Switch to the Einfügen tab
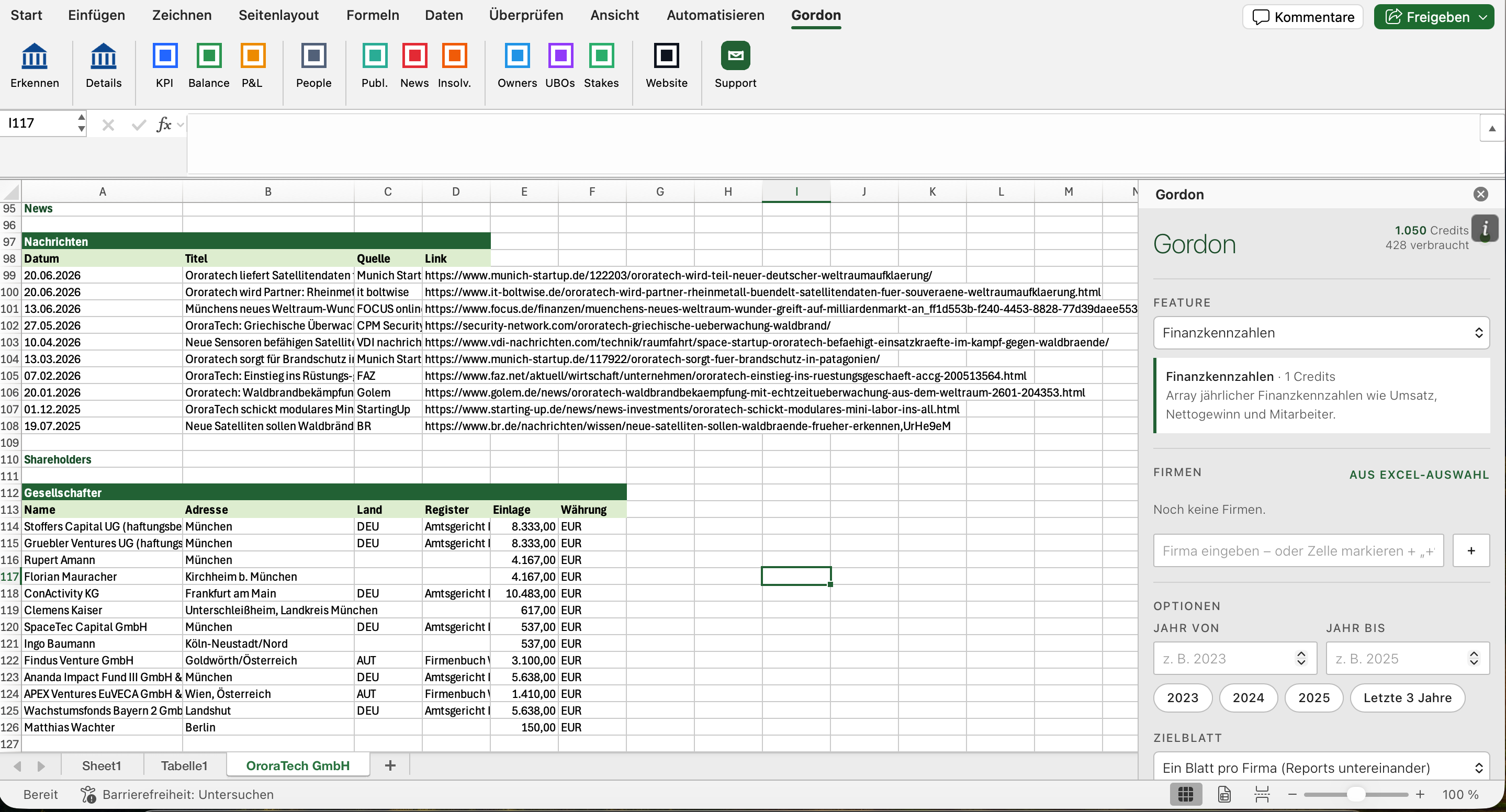Viewport: 1506px width, 812px height. [96, 15]
